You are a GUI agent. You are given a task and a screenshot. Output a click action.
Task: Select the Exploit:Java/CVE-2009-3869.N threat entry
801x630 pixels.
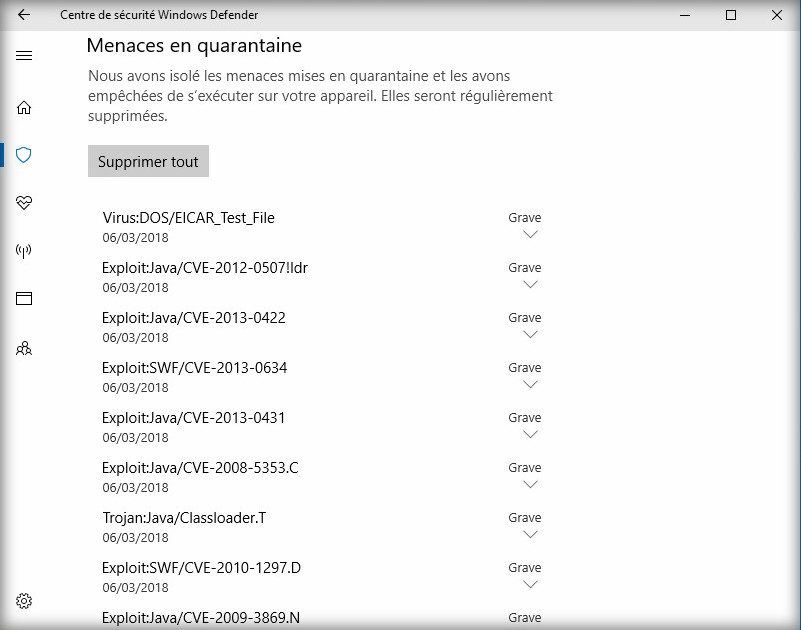coord(200,618)
